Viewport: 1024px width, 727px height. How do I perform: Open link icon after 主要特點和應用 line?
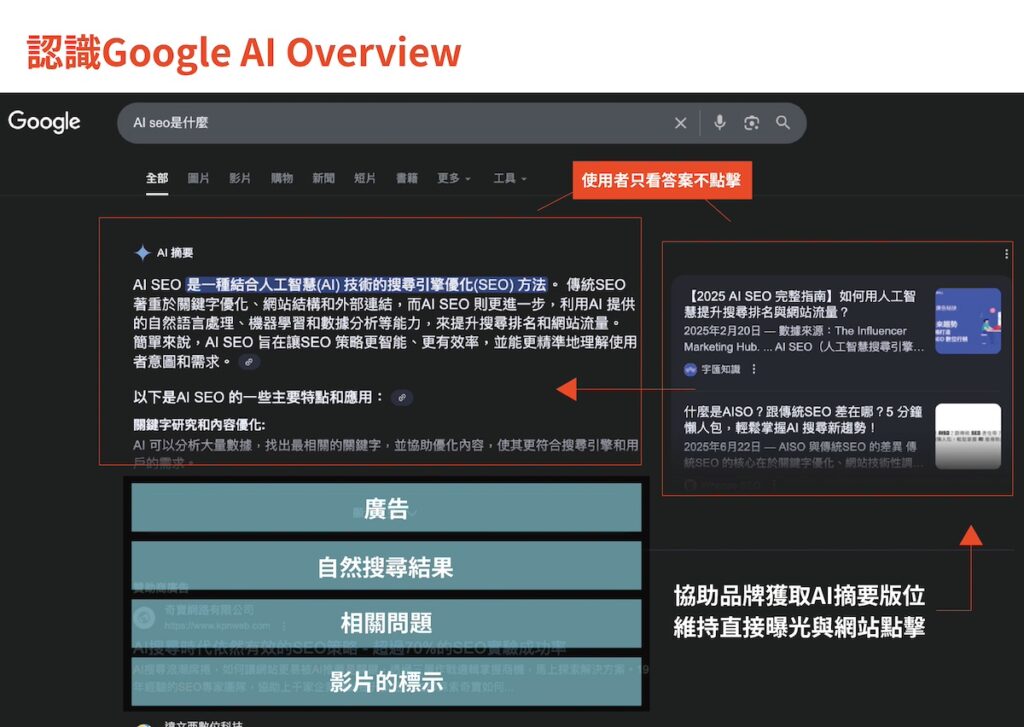coord(402,397)
